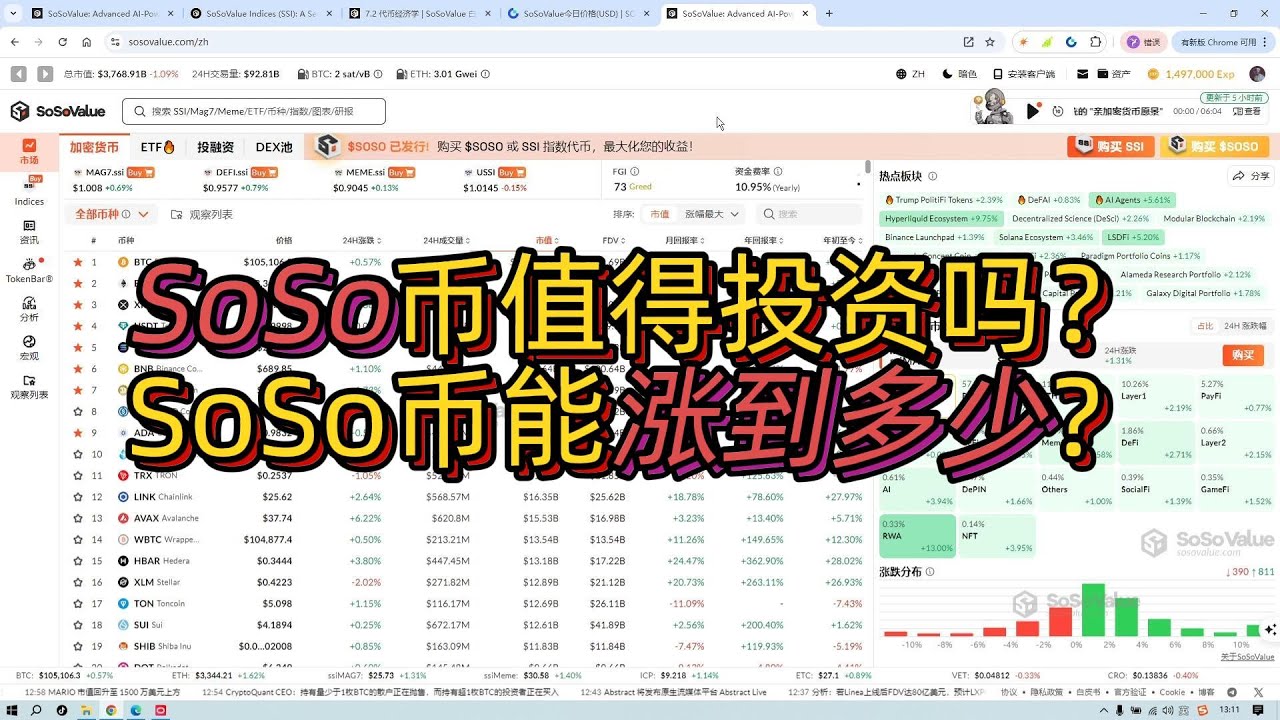Open 资讯 news sidebar item

click(x=29, y=232)
